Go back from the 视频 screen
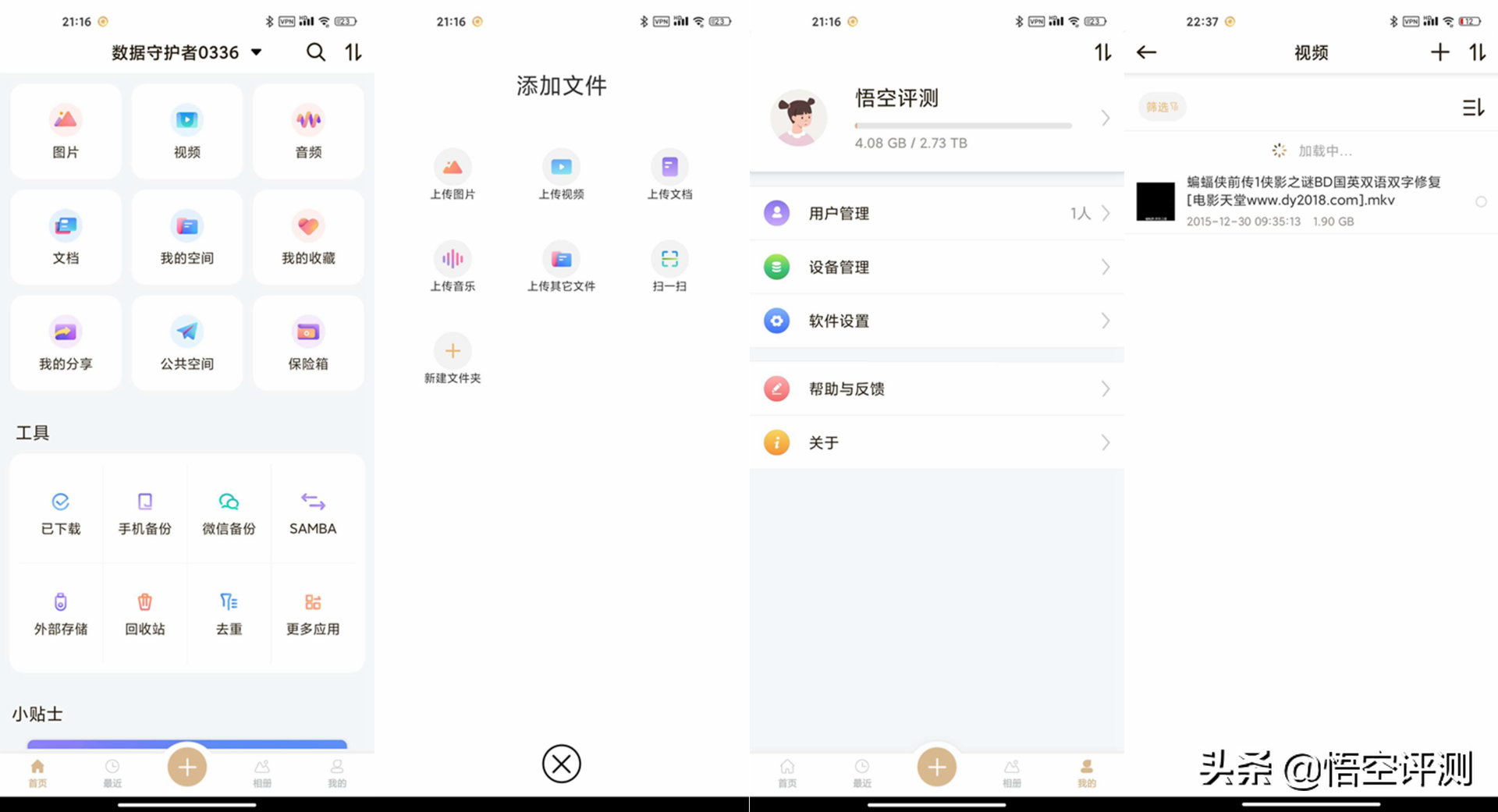Screen dimensions: 1498x812 point(1146,52)
